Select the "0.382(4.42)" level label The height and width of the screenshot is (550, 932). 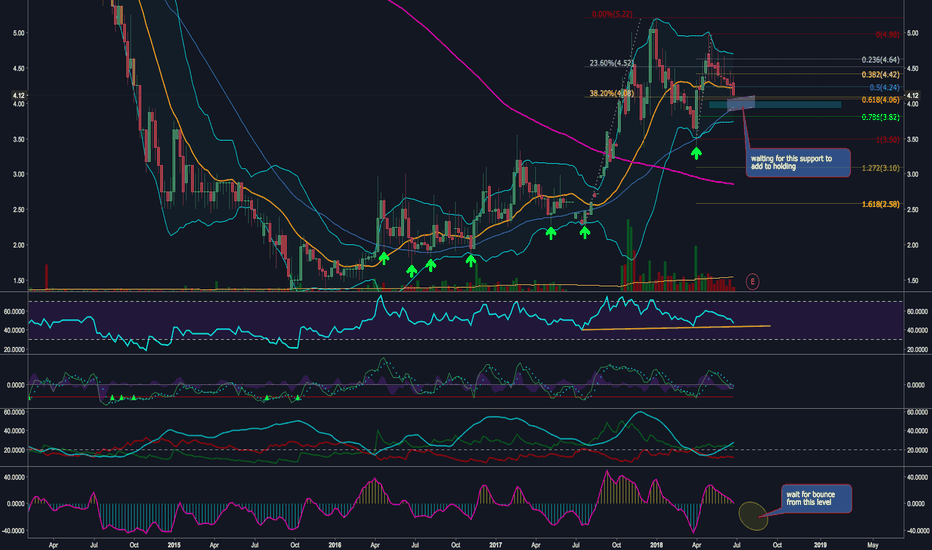[880, 75]
